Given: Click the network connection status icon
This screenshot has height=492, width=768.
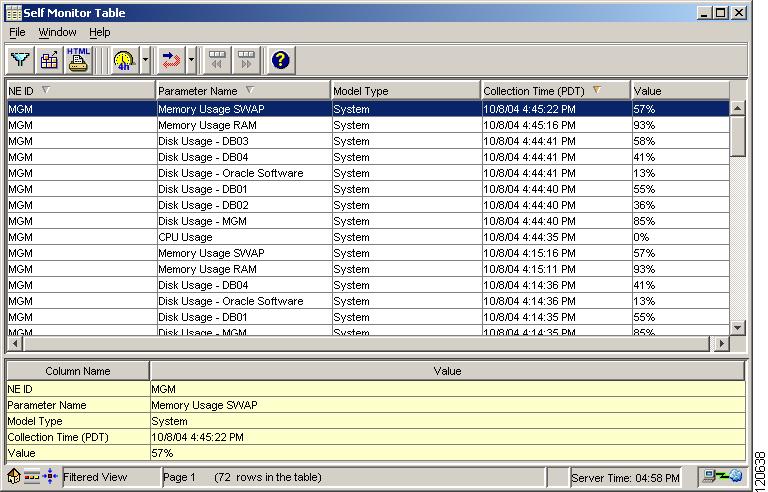Looking at the screenshot, I should [x=723, y=476].
